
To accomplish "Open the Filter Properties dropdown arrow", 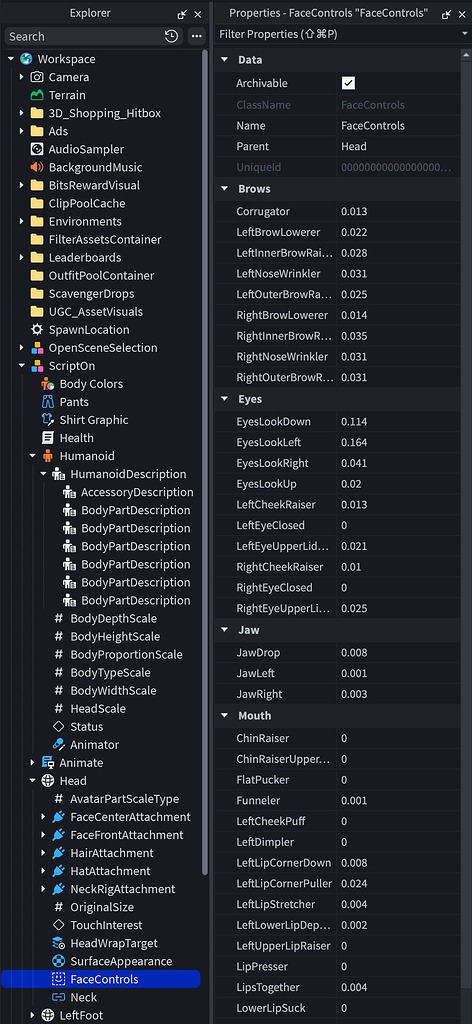I will (x=464, y=34).
